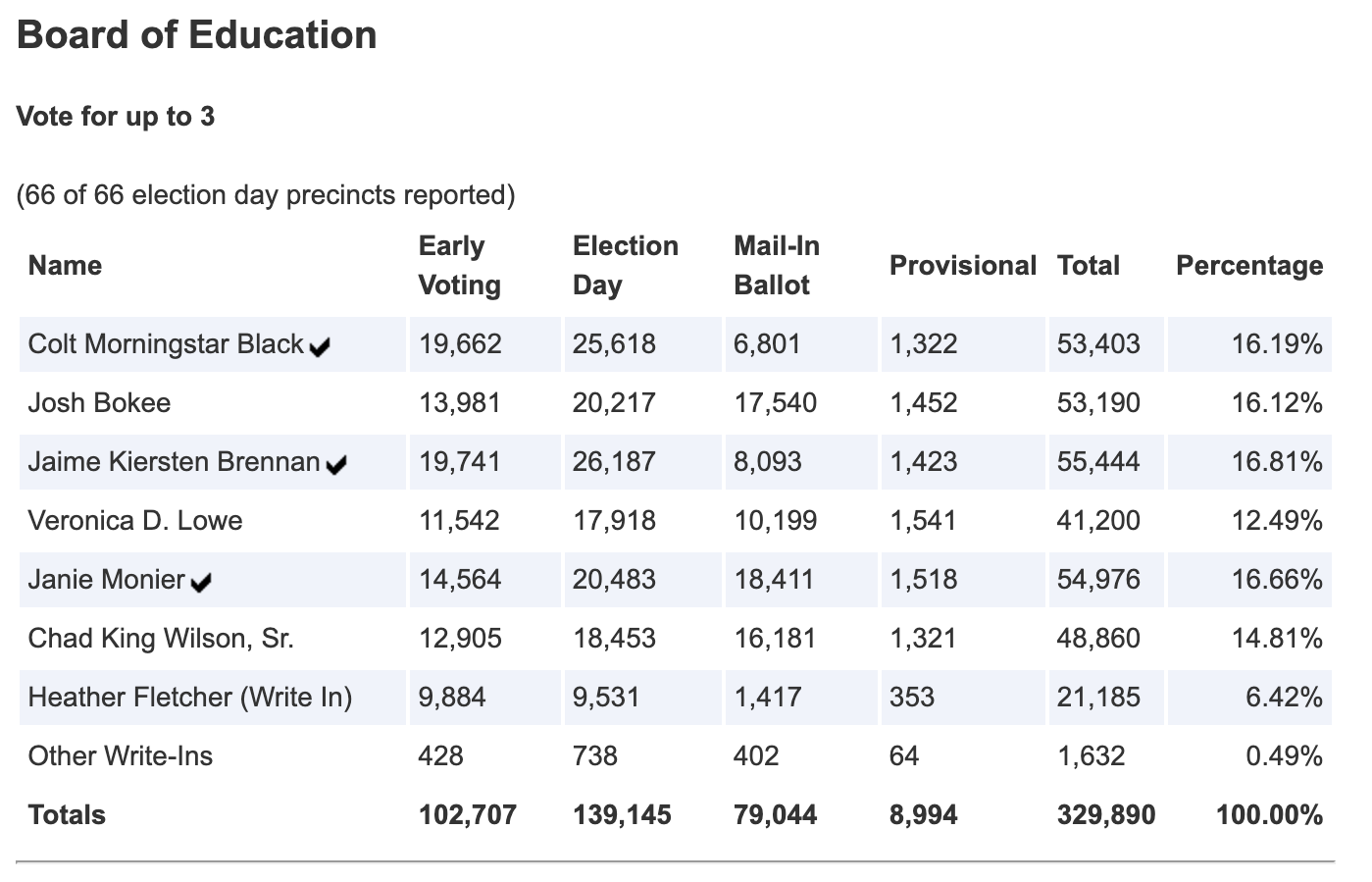This screenshot has width=1372, height=882.
Task: Click the Totals row label
Action: click(67, 815)
